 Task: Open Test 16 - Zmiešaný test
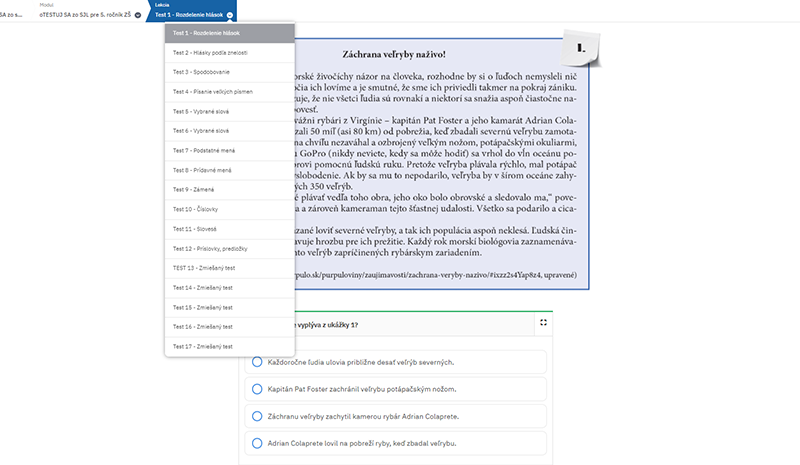coord(230,327)
